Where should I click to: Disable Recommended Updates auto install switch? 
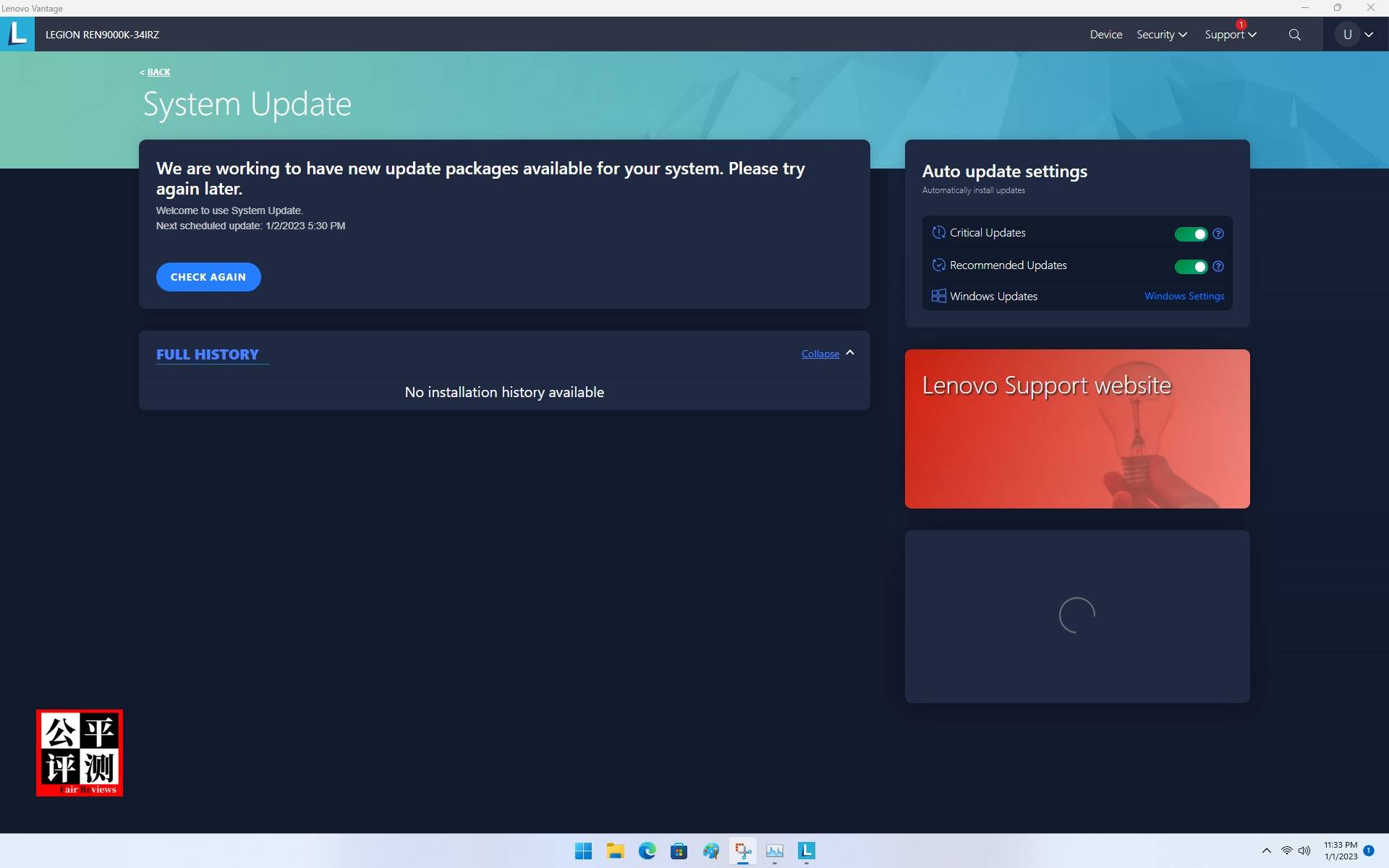(1191, 266)
